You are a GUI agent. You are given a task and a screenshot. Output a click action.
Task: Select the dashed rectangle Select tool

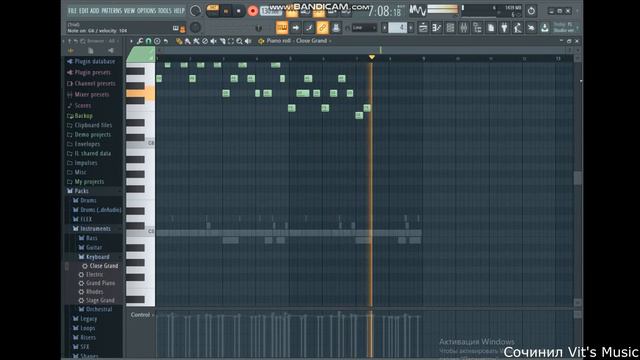[x=231, y=41]
